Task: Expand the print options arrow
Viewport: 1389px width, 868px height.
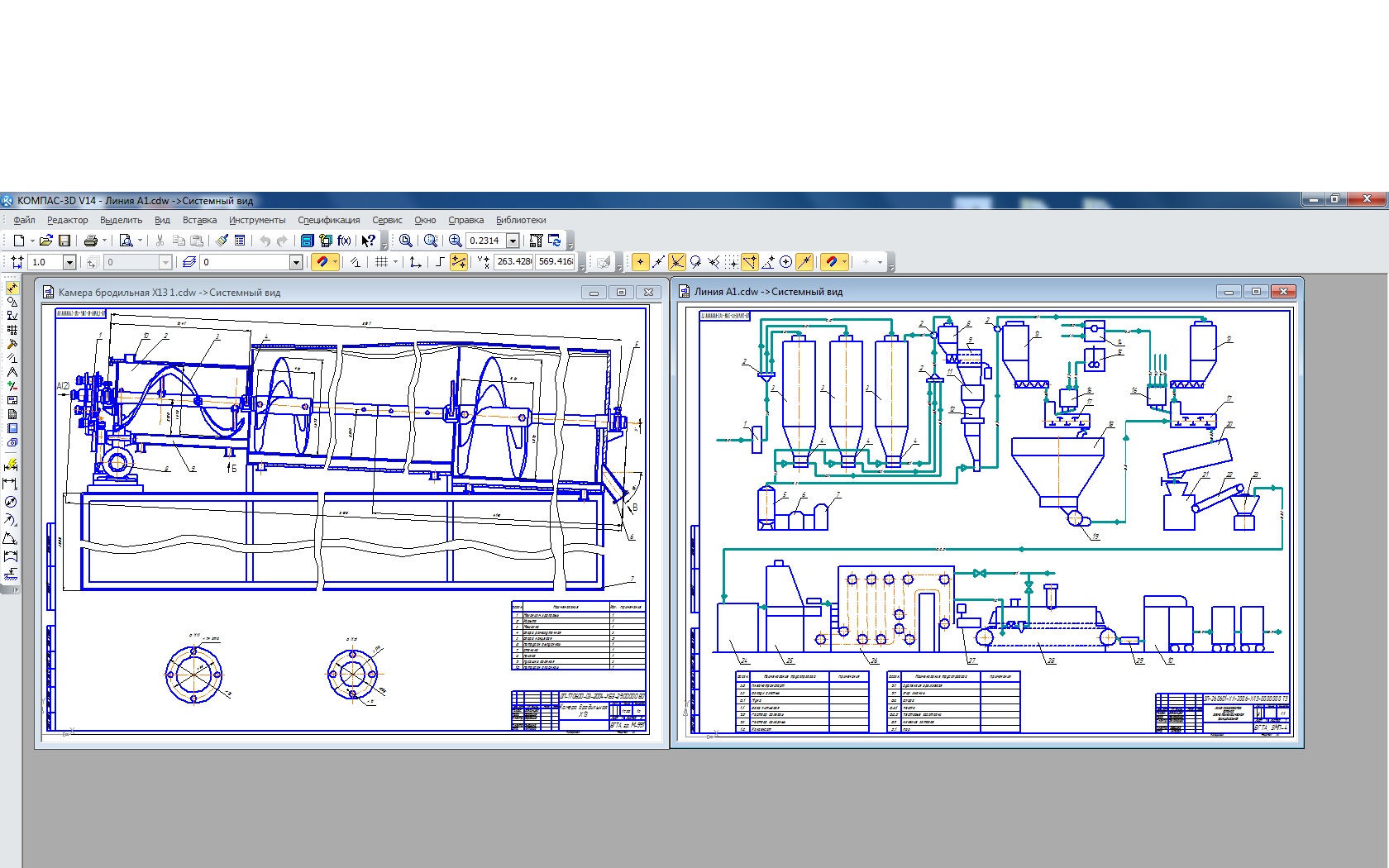Action: coord(104,241)
